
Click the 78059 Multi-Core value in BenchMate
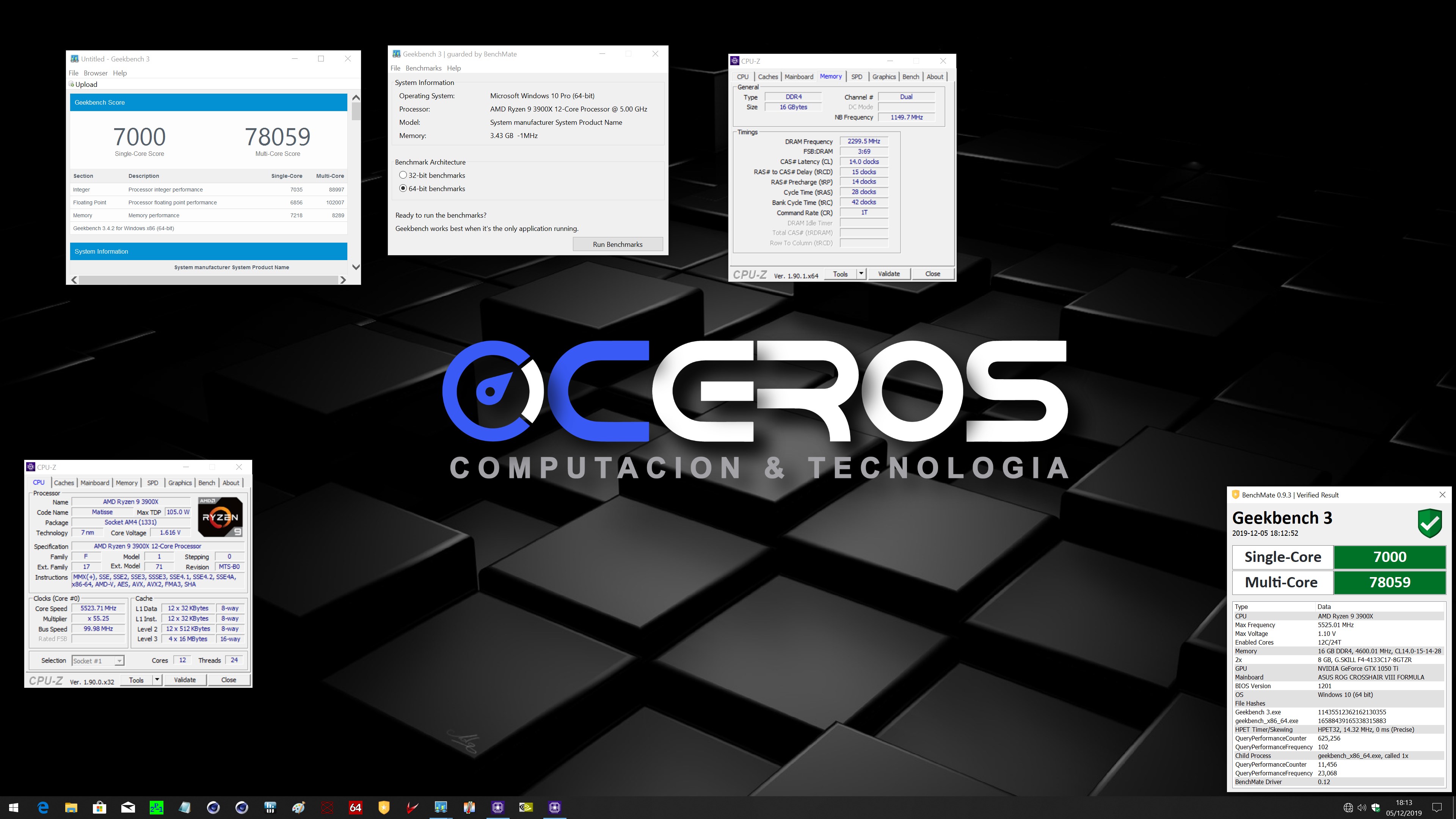(1389, 582)
